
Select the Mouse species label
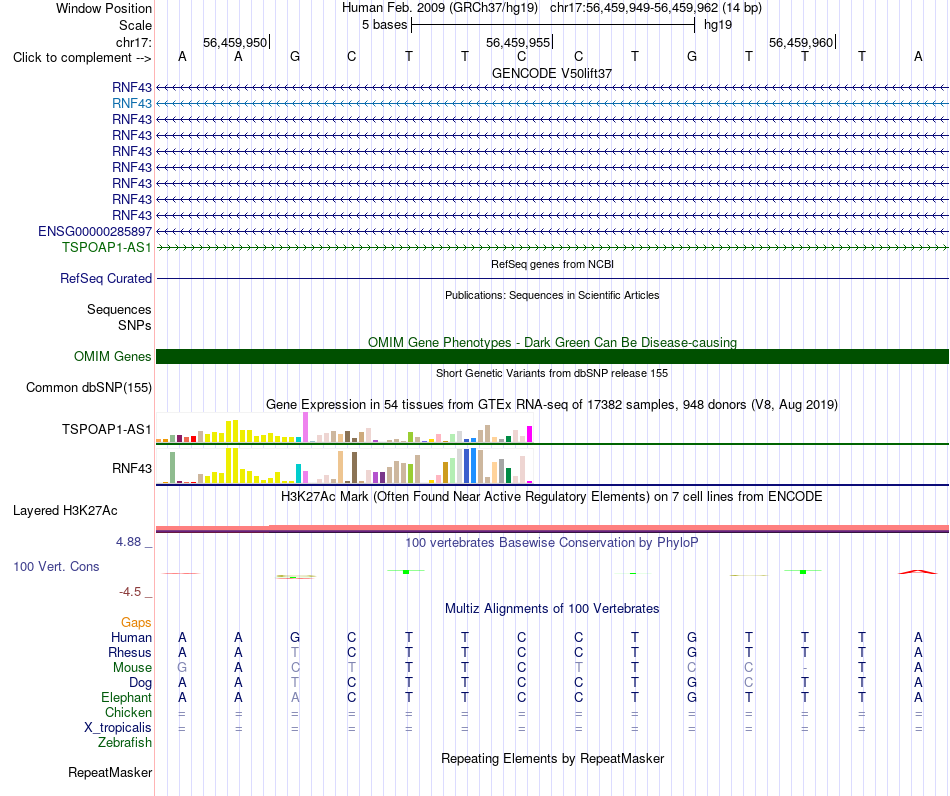[x=132, y=668]
